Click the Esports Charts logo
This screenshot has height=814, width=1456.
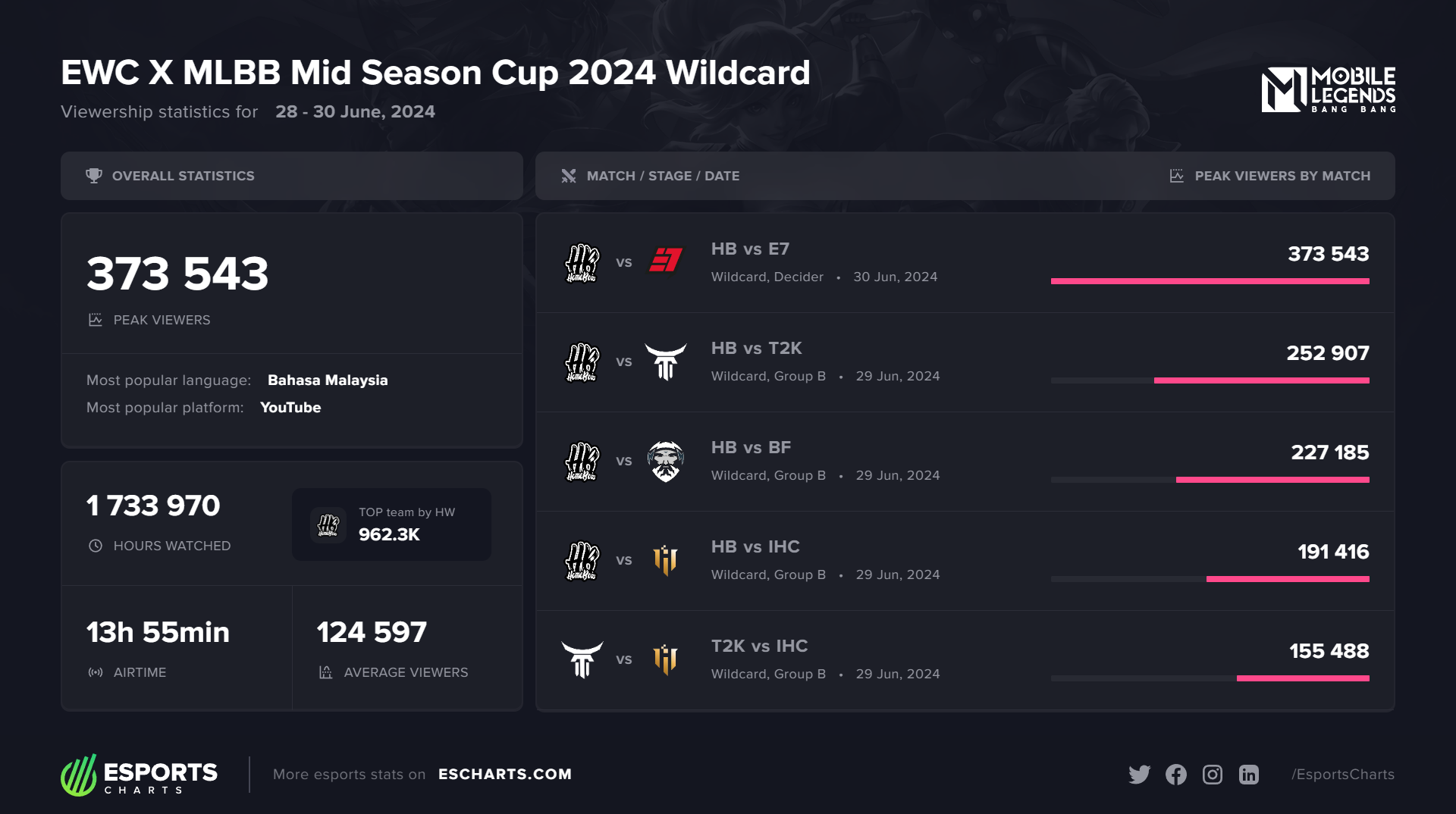click(x=140, y=775)
